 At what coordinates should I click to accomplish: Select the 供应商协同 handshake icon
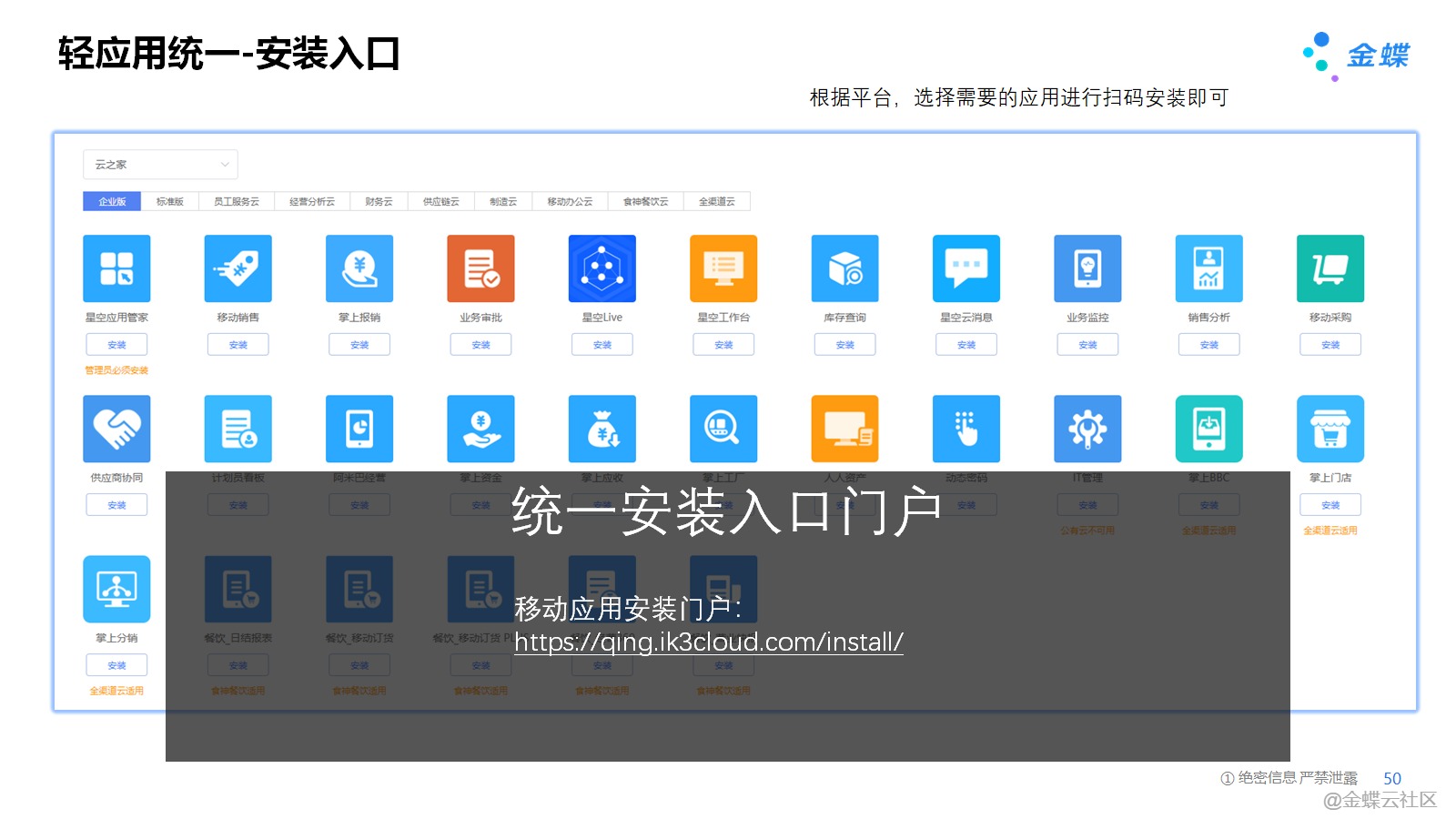click(x=116, y=429)
